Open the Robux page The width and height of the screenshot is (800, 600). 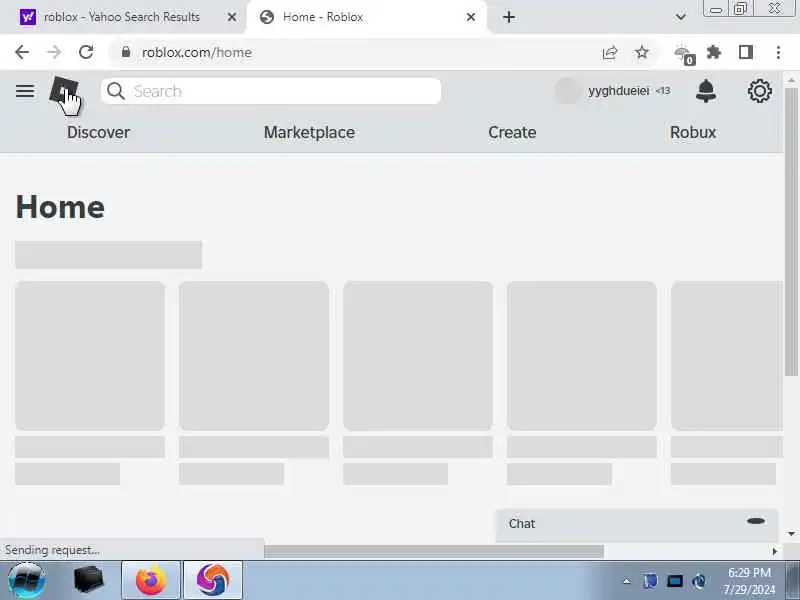pos(693,133)
